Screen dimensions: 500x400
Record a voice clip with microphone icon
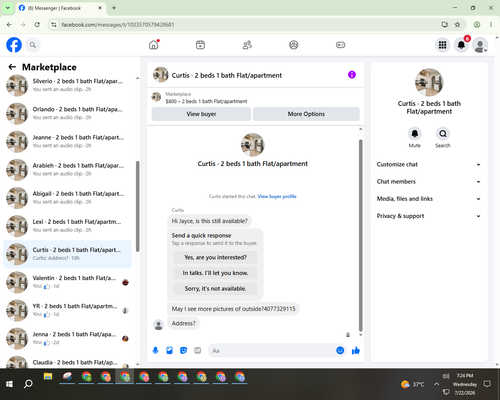click(155, 350)
